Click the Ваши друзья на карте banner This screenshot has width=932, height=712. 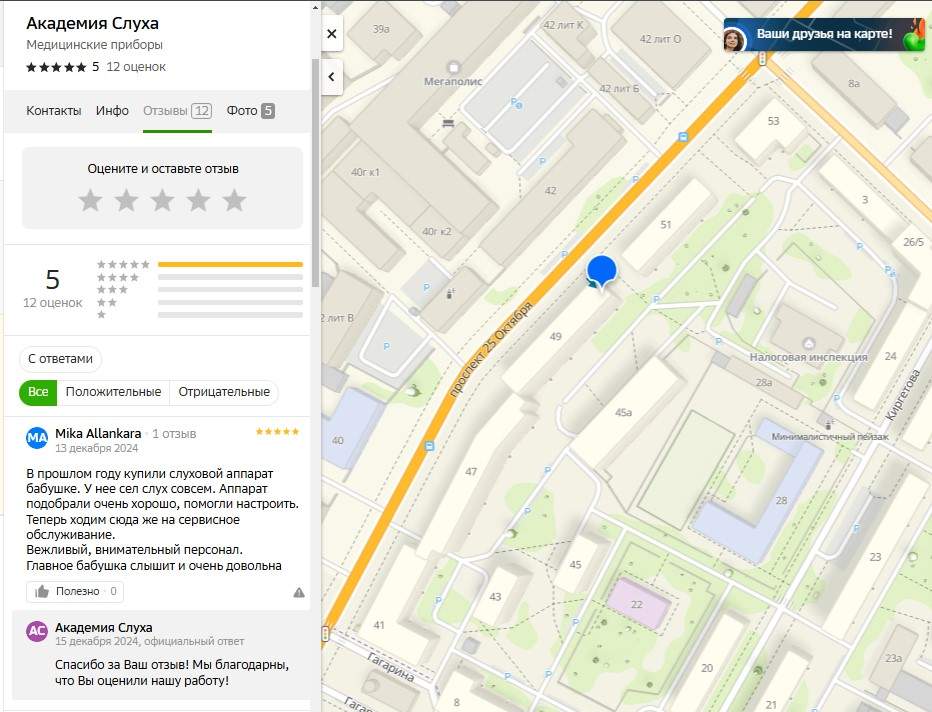coord(823,35)
